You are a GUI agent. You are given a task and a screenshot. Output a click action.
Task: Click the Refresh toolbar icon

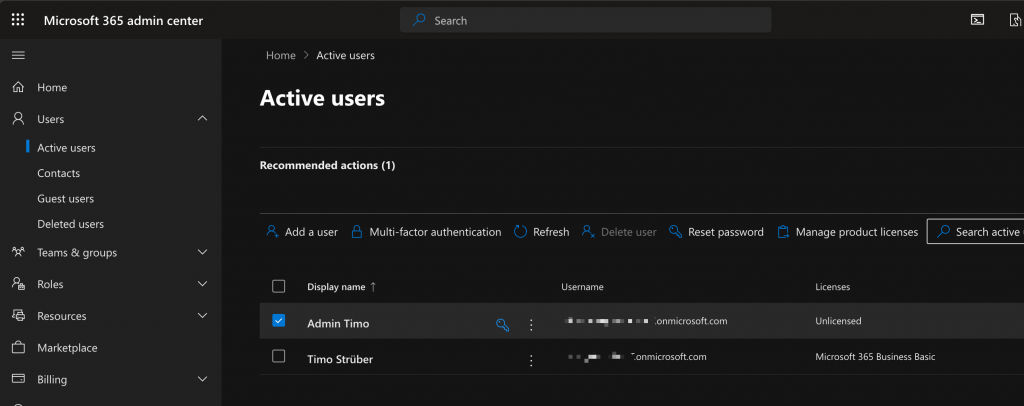coord(521,232)
